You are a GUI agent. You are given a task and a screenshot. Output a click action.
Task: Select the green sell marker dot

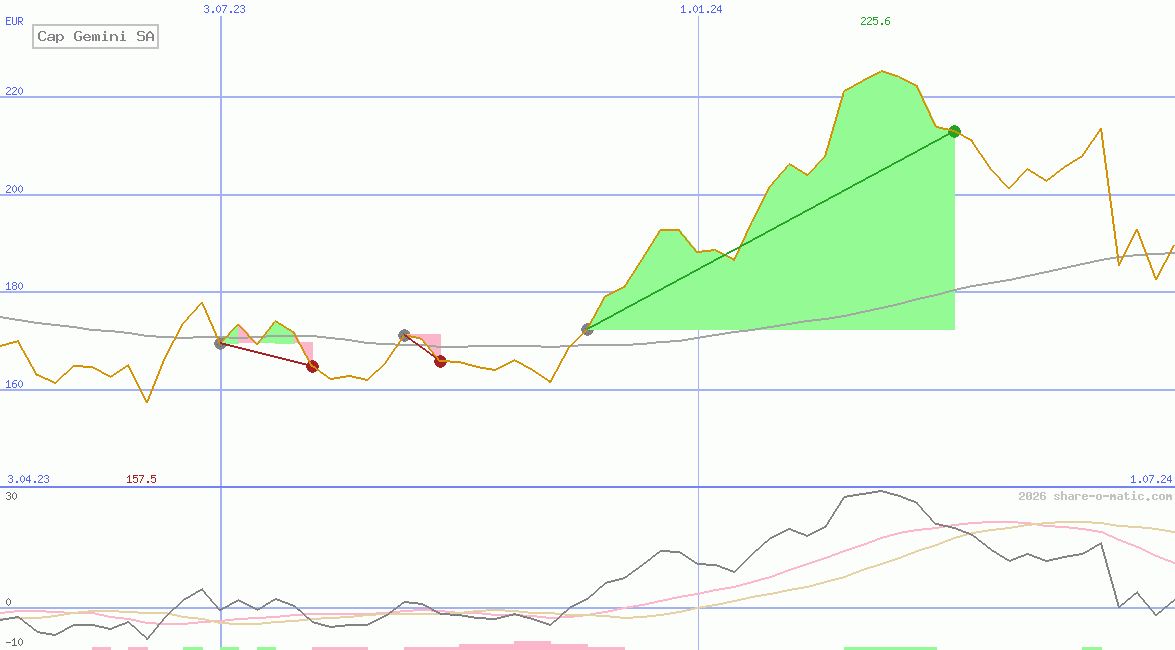pos(954,132)
